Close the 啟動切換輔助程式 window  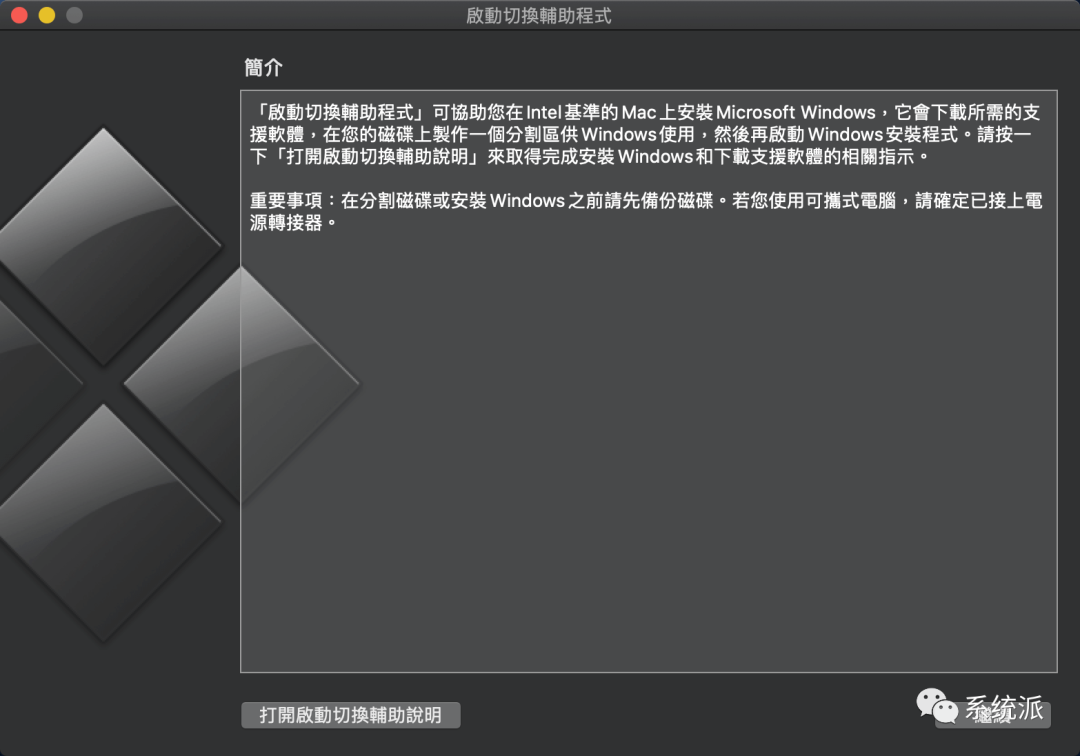(x=19, y=15)
